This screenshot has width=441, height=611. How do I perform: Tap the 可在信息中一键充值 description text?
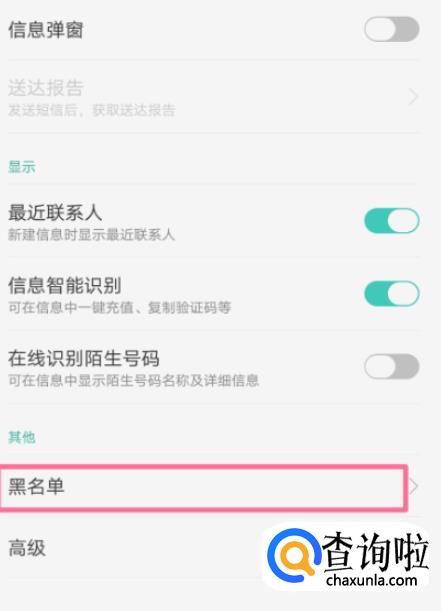[120, 307]
